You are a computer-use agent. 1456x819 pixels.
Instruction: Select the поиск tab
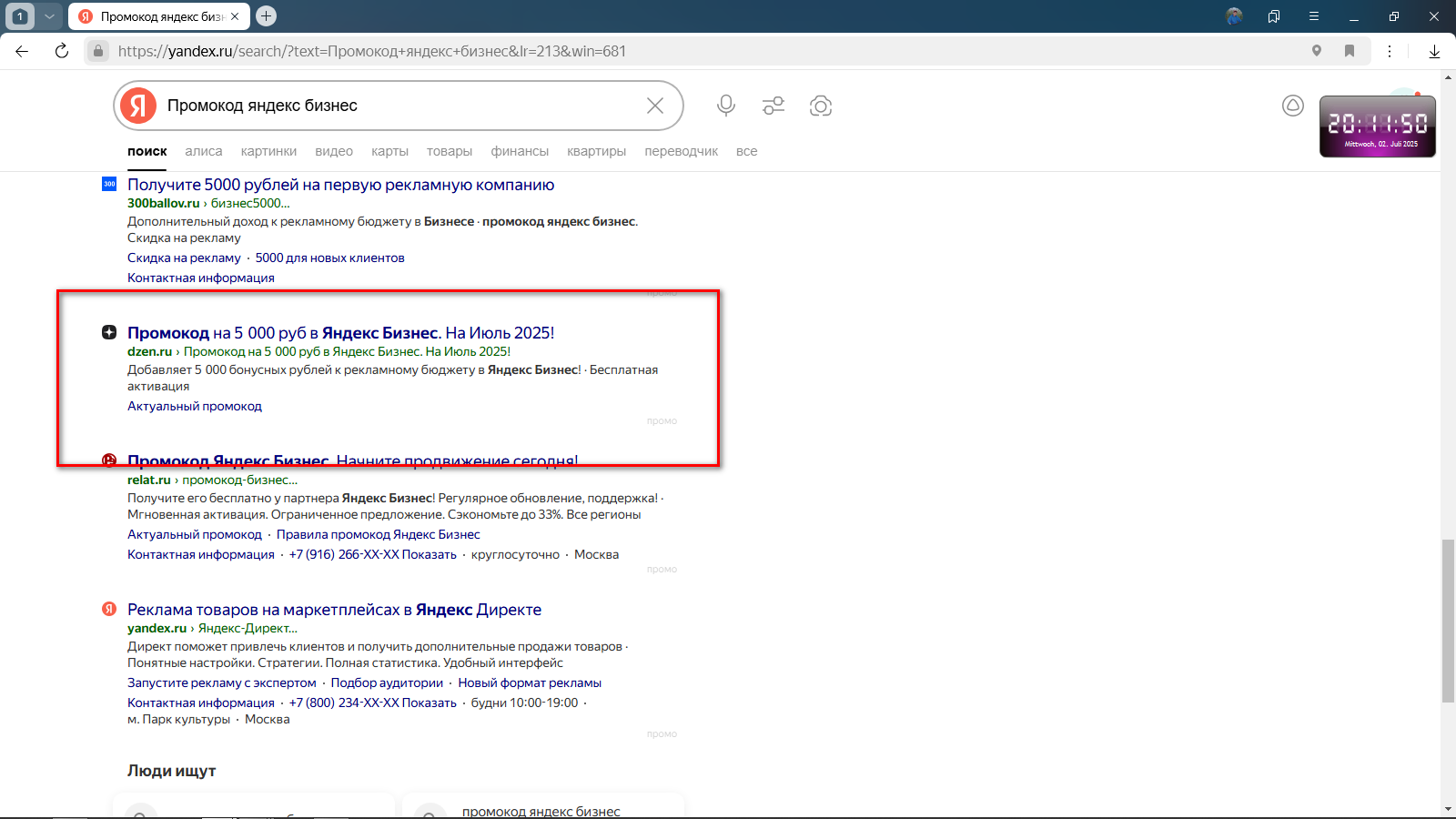147,151
